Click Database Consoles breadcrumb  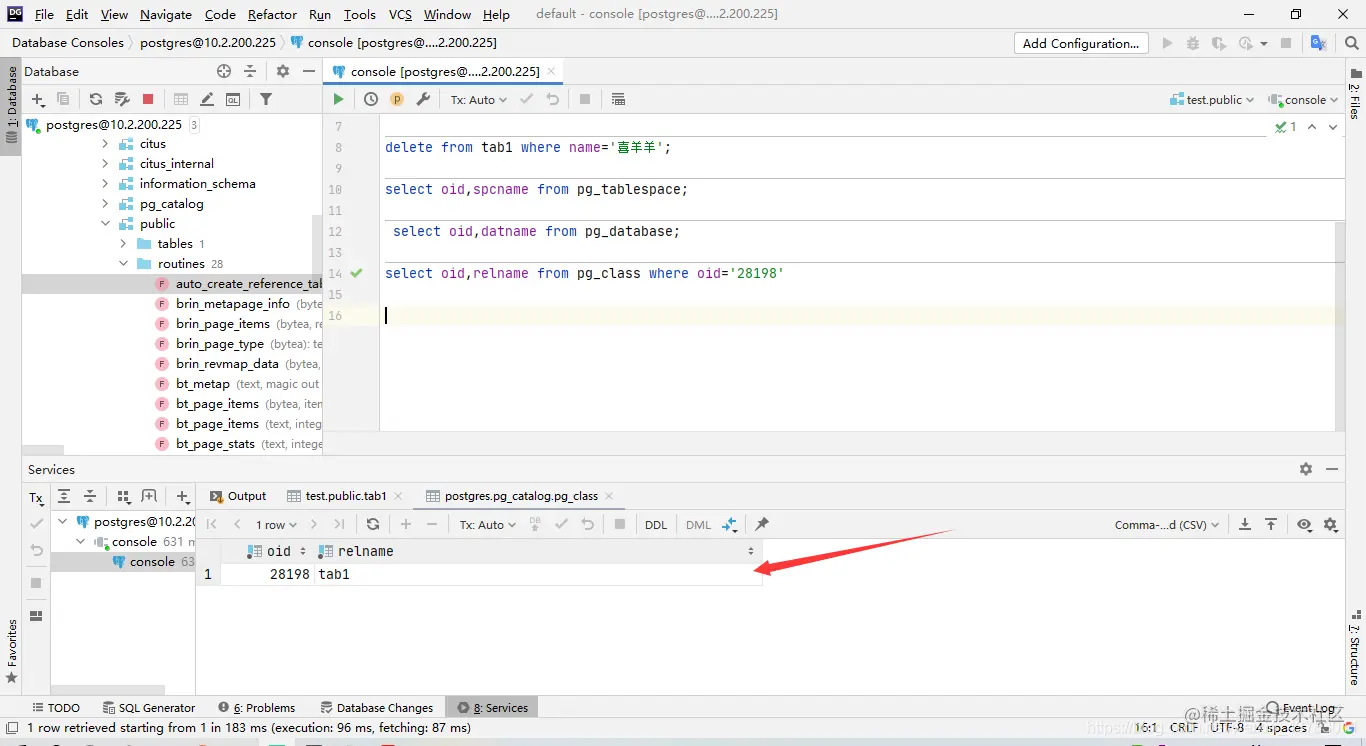tap(68, 43)
